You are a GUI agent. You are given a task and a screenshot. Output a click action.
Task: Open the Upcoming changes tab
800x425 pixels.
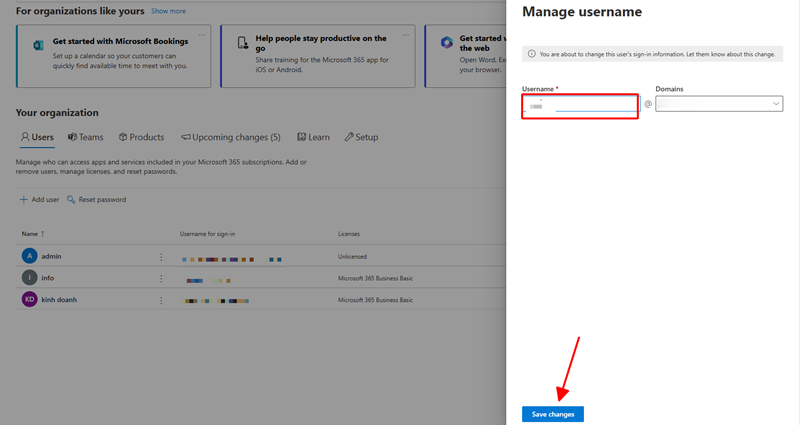(x=231, y=137)
